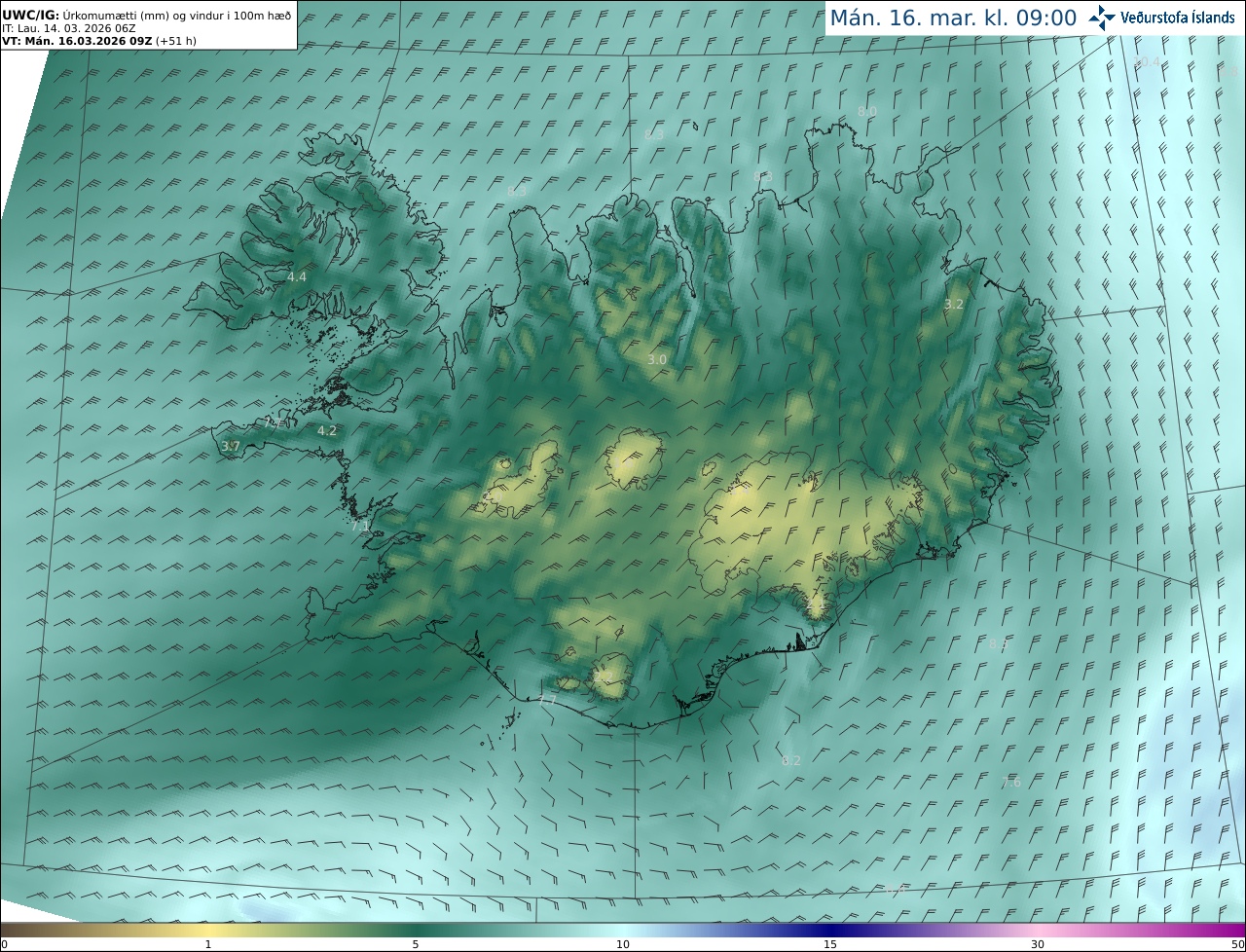Click the 3.2 value in east Iceland
Screen dimensions: 1246x952
point(954,305)
